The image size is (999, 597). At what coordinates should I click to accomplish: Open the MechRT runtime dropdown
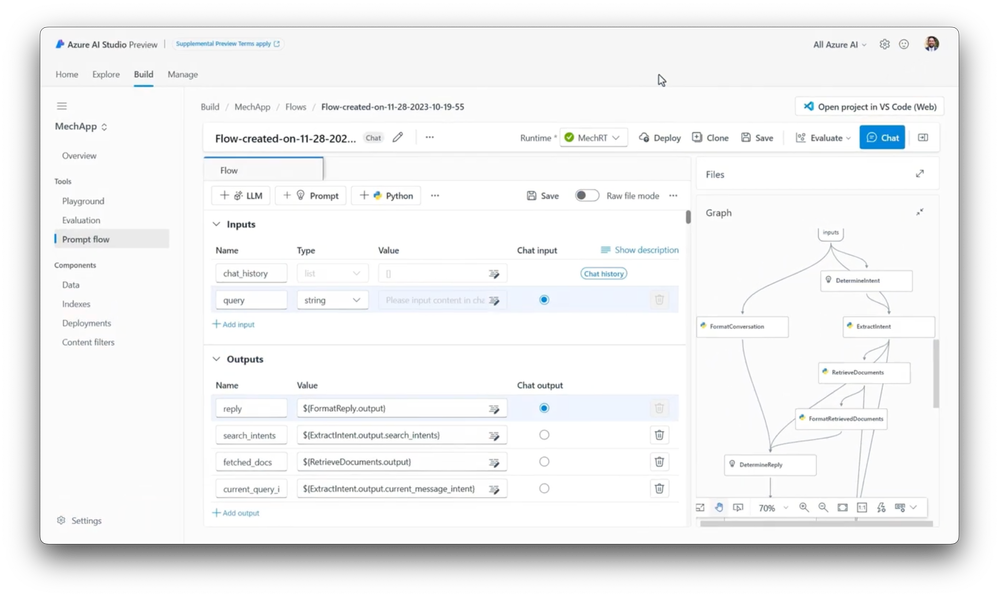pyautogui.click(x=593, y=138)
